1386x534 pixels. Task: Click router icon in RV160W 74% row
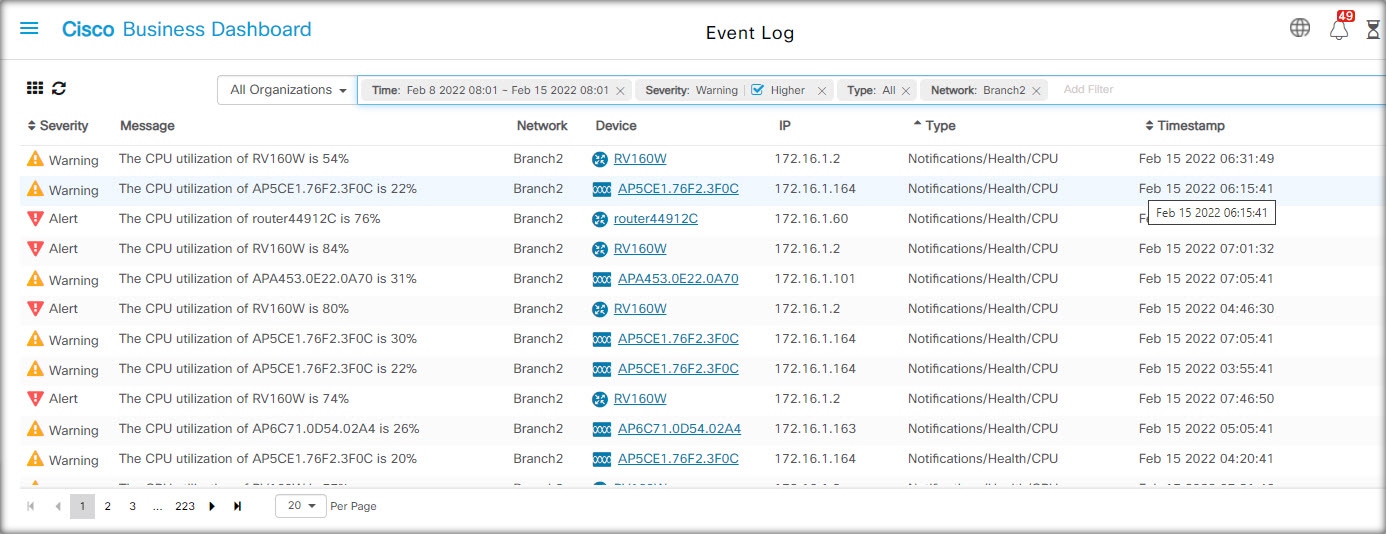pyautogui.click(x=600, y=399)
